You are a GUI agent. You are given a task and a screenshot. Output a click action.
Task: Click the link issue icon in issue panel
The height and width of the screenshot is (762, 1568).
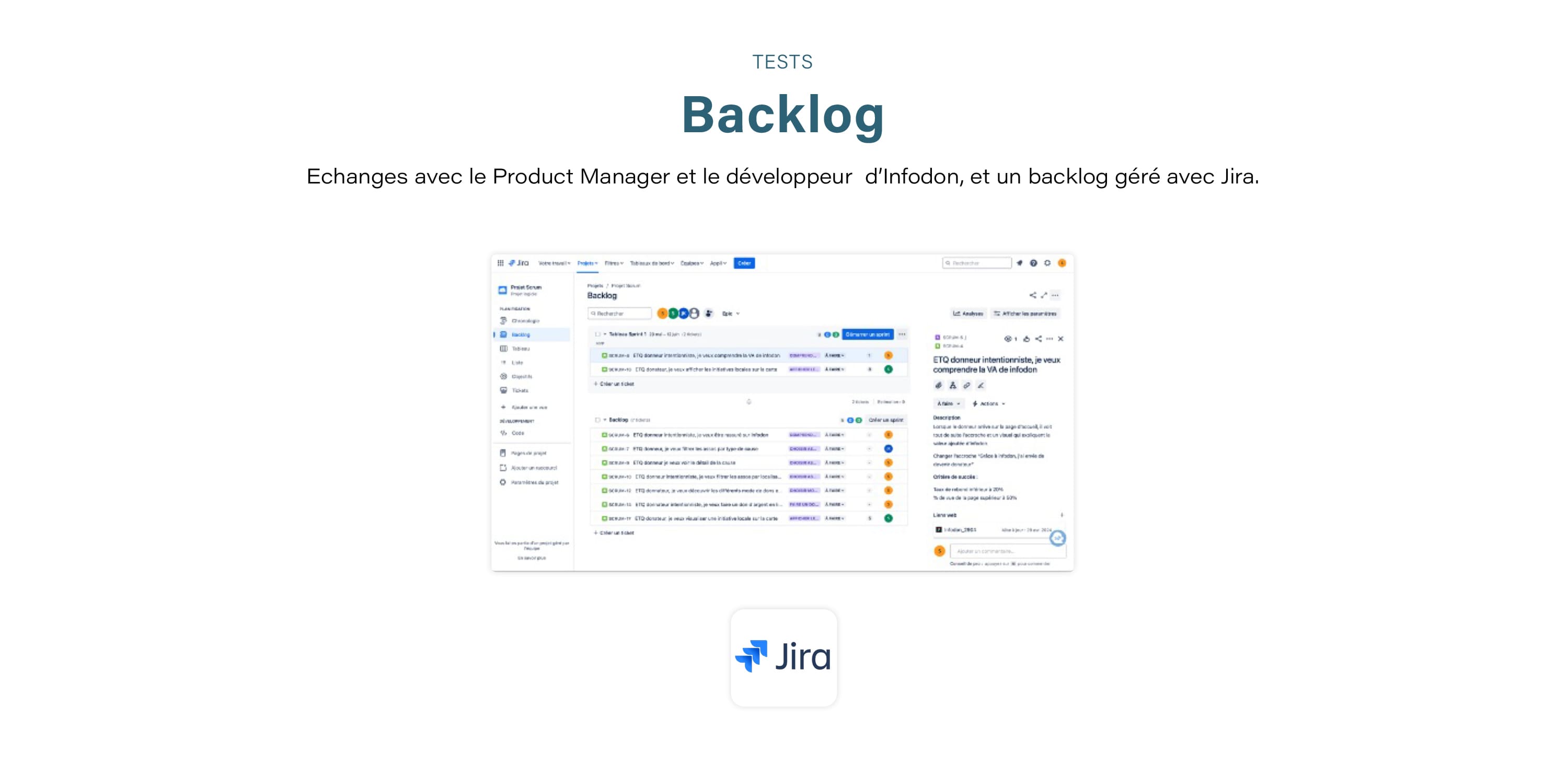click(x=966, y=385)
